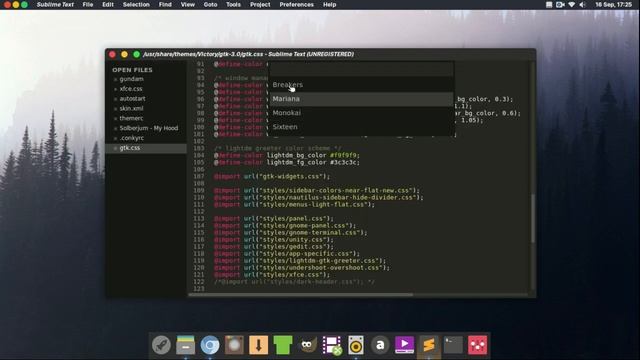640x360 pixels.
Task: Click the volume speaker icon in top bar
Action: (582, 4)
